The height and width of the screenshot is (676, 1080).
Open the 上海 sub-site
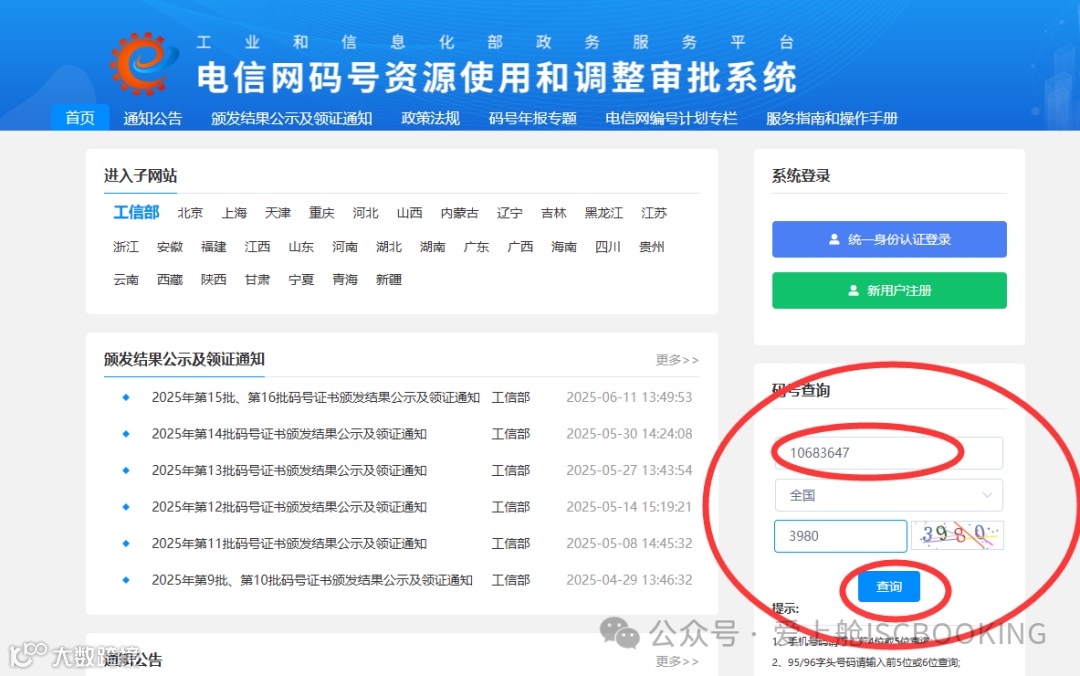coord(234,213)
